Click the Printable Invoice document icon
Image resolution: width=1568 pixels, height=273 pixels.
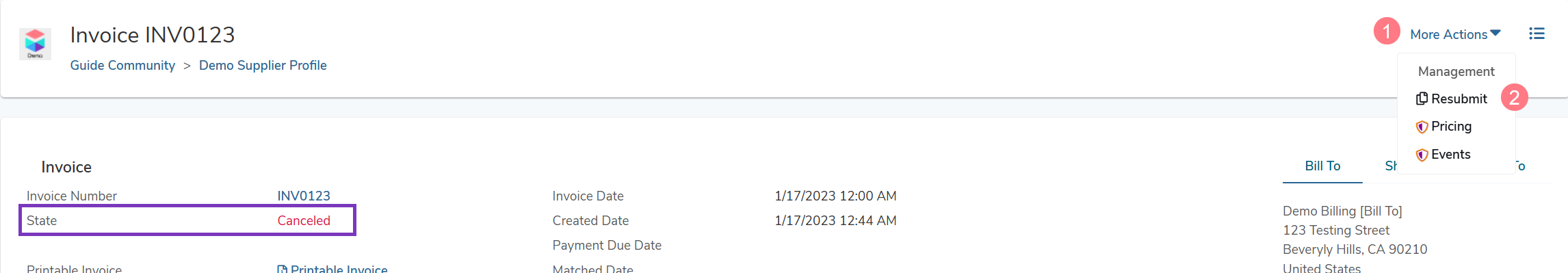(282, 269)
